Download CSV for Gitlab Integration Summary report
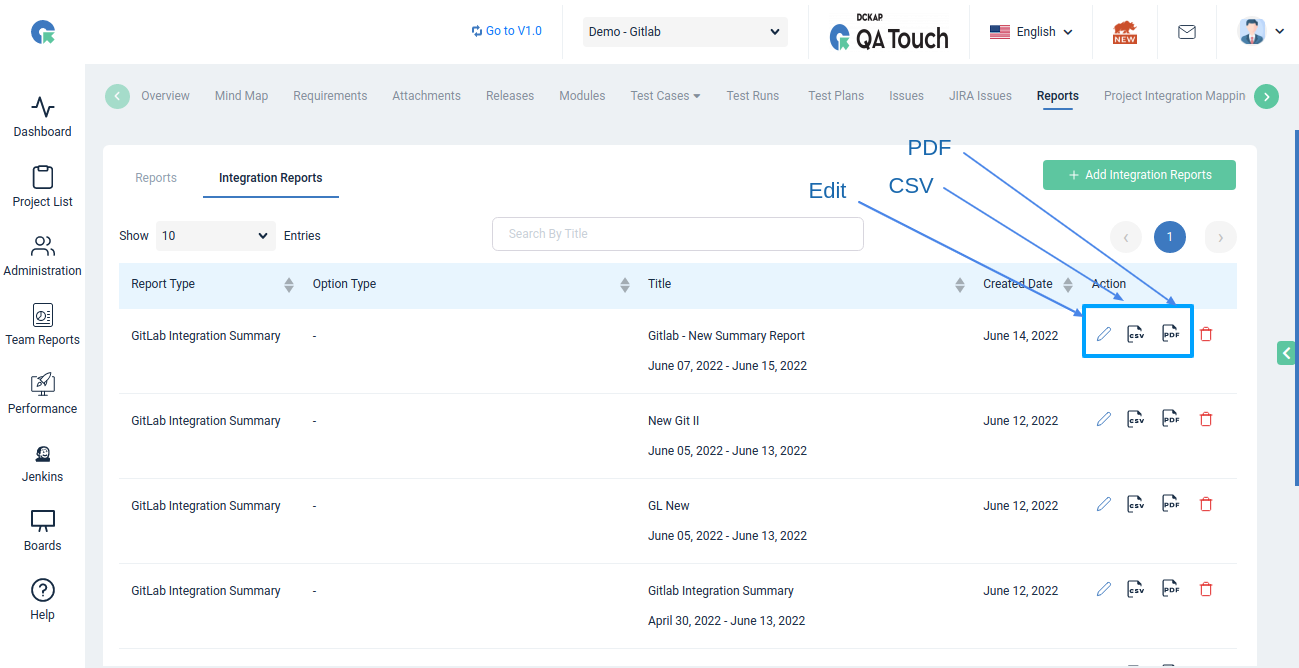This screenshot has height=668, width=1299. (x=1136, y=589)
